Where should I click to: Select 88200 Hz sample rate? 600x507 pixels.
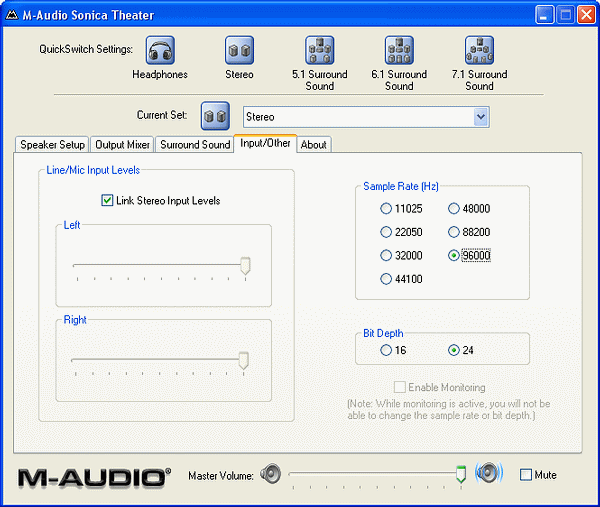[453, 232]
